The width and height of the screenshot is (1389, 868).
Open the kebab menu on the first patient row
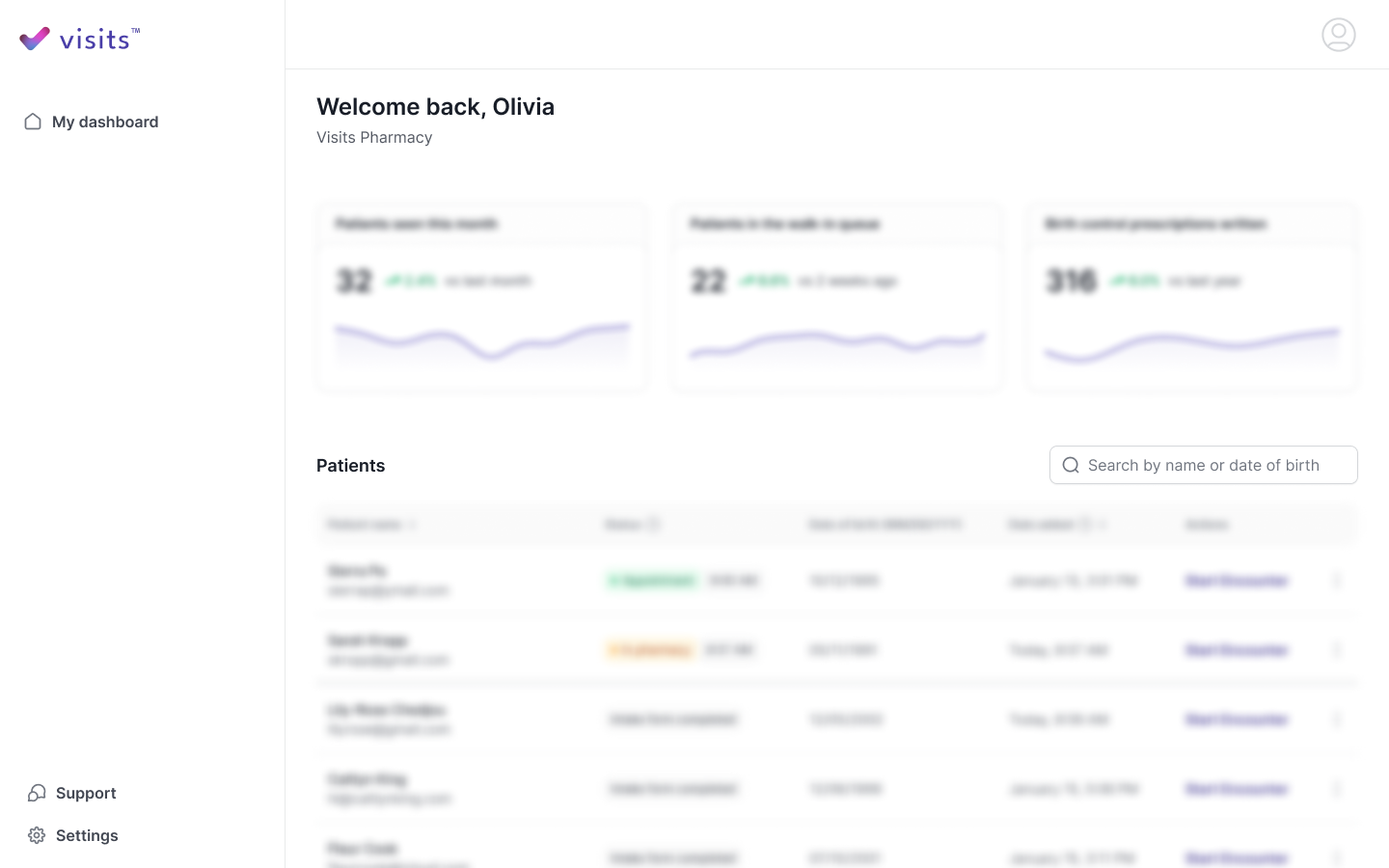(1338, 580)
